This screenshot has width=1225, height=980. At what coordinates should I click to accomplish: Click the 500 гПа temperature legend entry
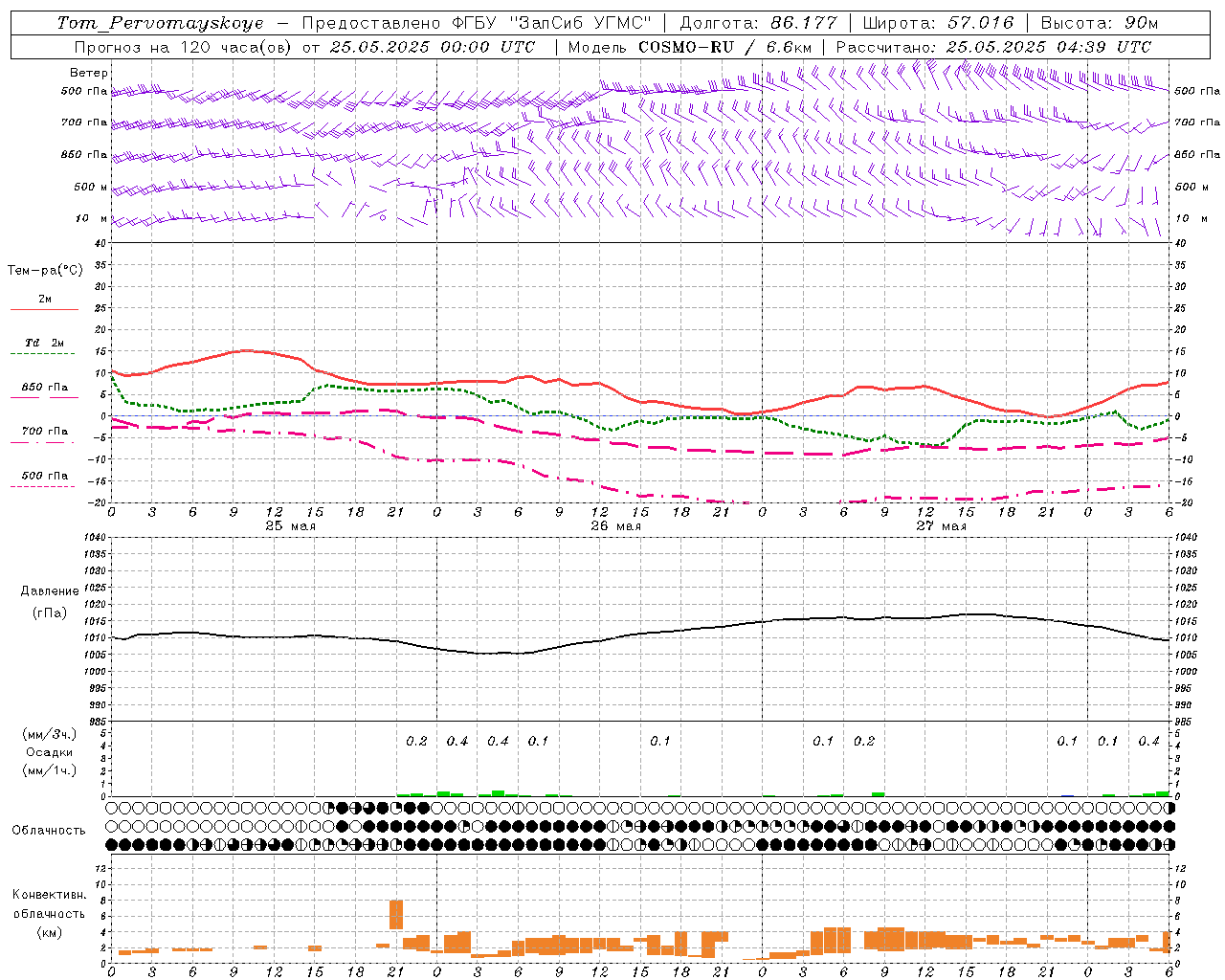pyautogui.click(x=45, y=476)
